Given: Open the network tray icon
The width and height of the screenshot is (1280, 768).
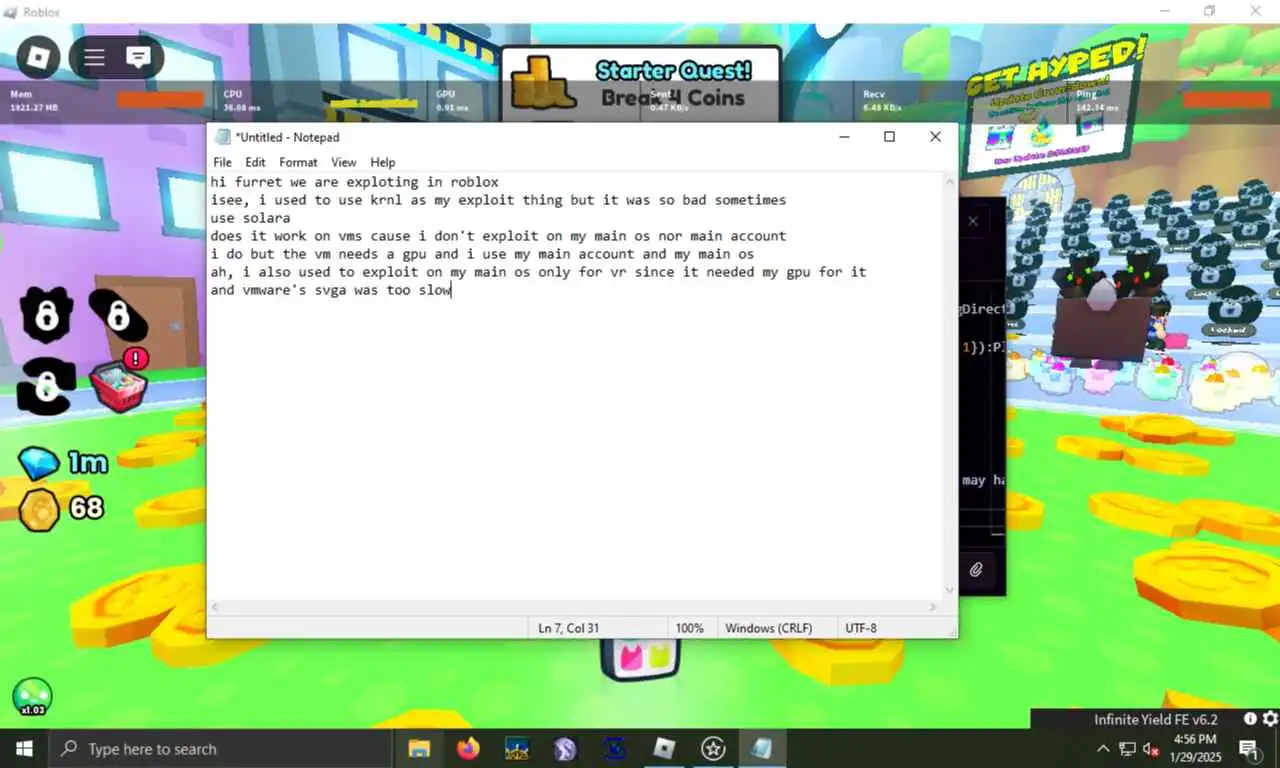Looking at the screenshot, I should click(1127, 749).
